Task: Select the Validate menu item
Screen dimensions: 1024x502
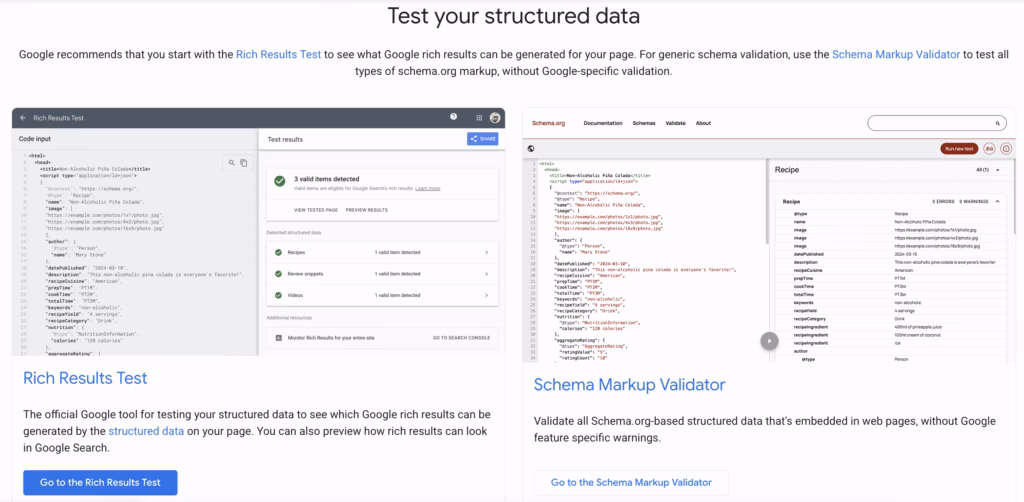Action: pos(675,123)
